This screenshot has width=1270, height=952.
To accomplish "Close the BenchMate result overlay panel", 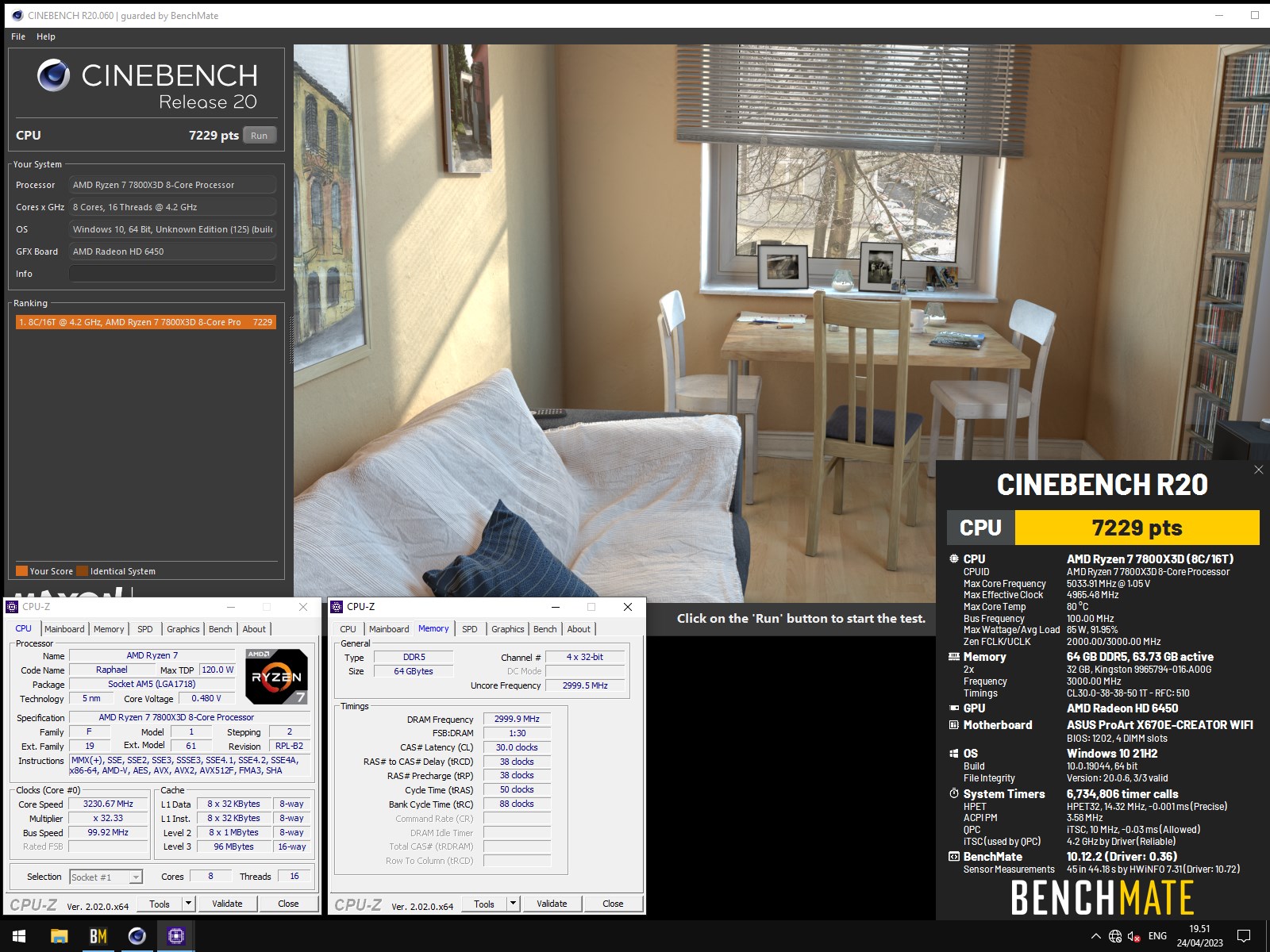I will pyautogui.click(x=1258, y=470).
